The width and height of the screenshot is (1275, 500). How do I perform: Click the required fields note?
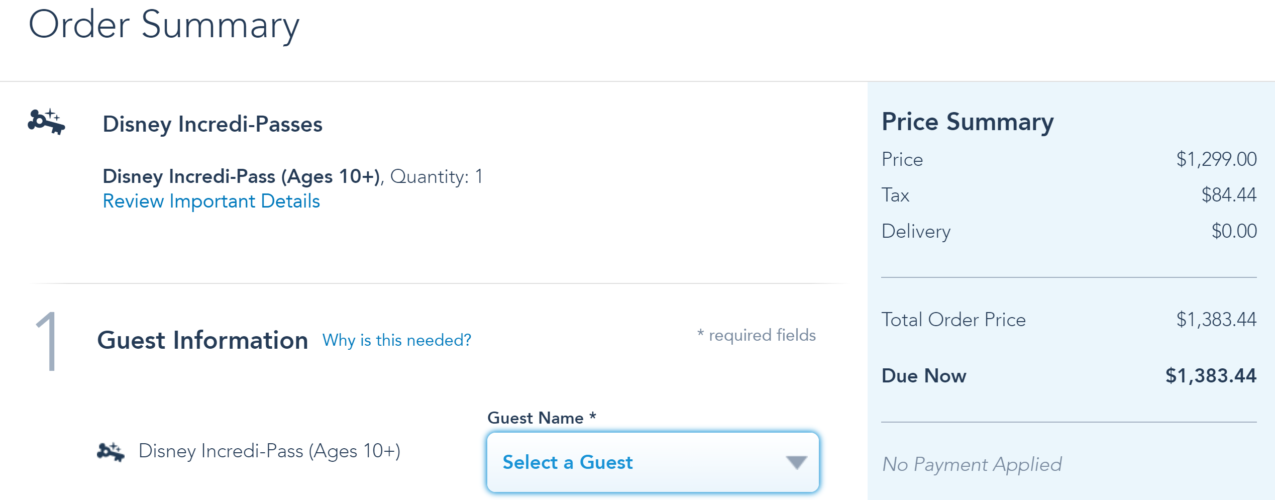click(x=756, y=336)
